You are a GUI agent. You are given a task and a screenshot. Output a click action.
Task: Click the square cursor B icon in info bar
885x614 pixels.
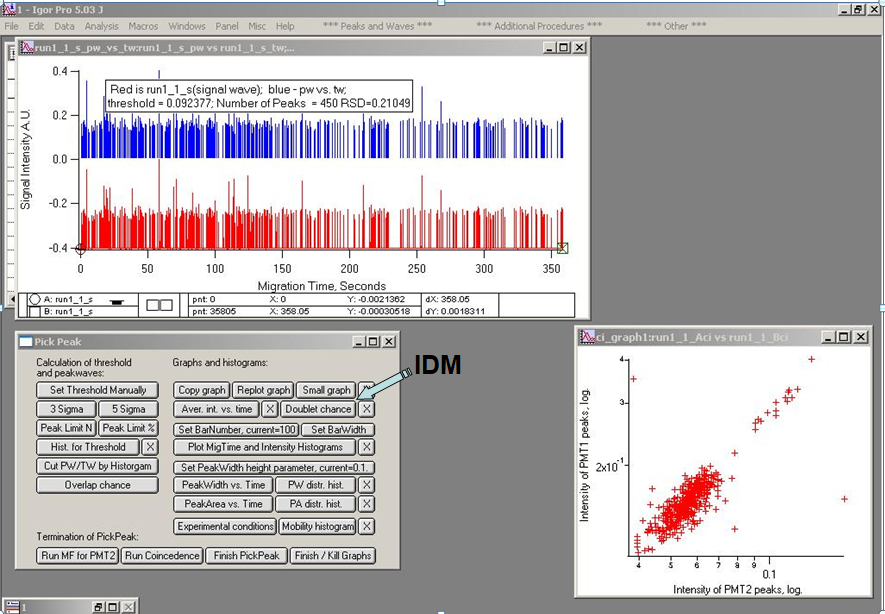point(35,312)
